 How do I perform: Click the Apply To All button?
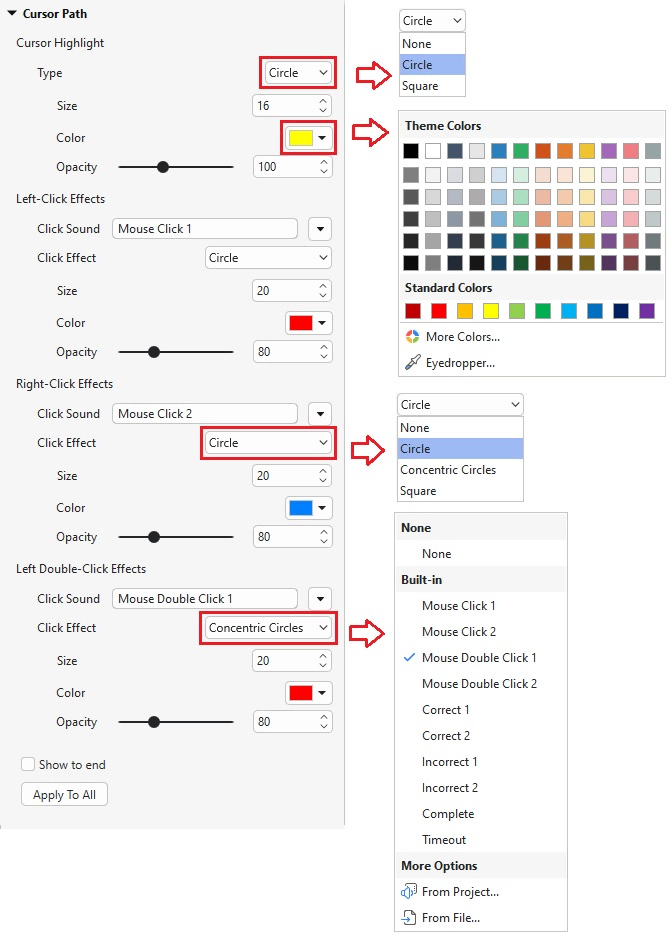(63, 794)
